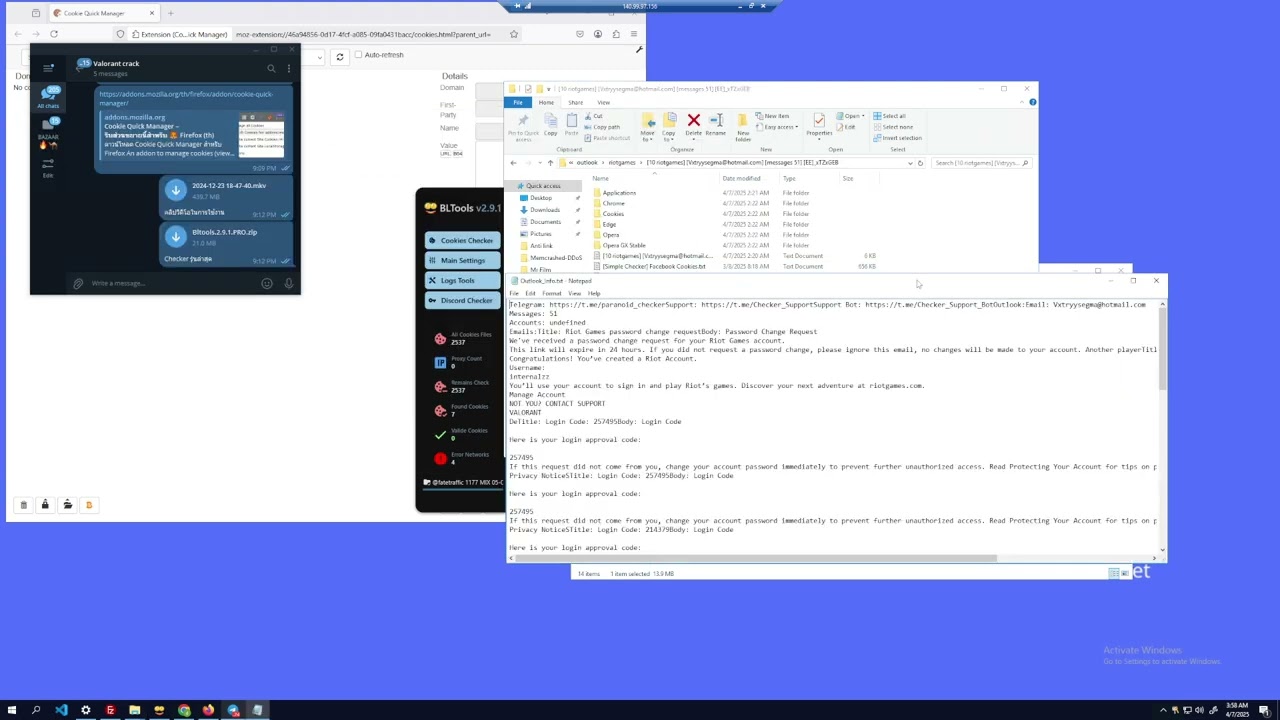
Task: Open the Notepad Help menu
Action: (594, 293)
